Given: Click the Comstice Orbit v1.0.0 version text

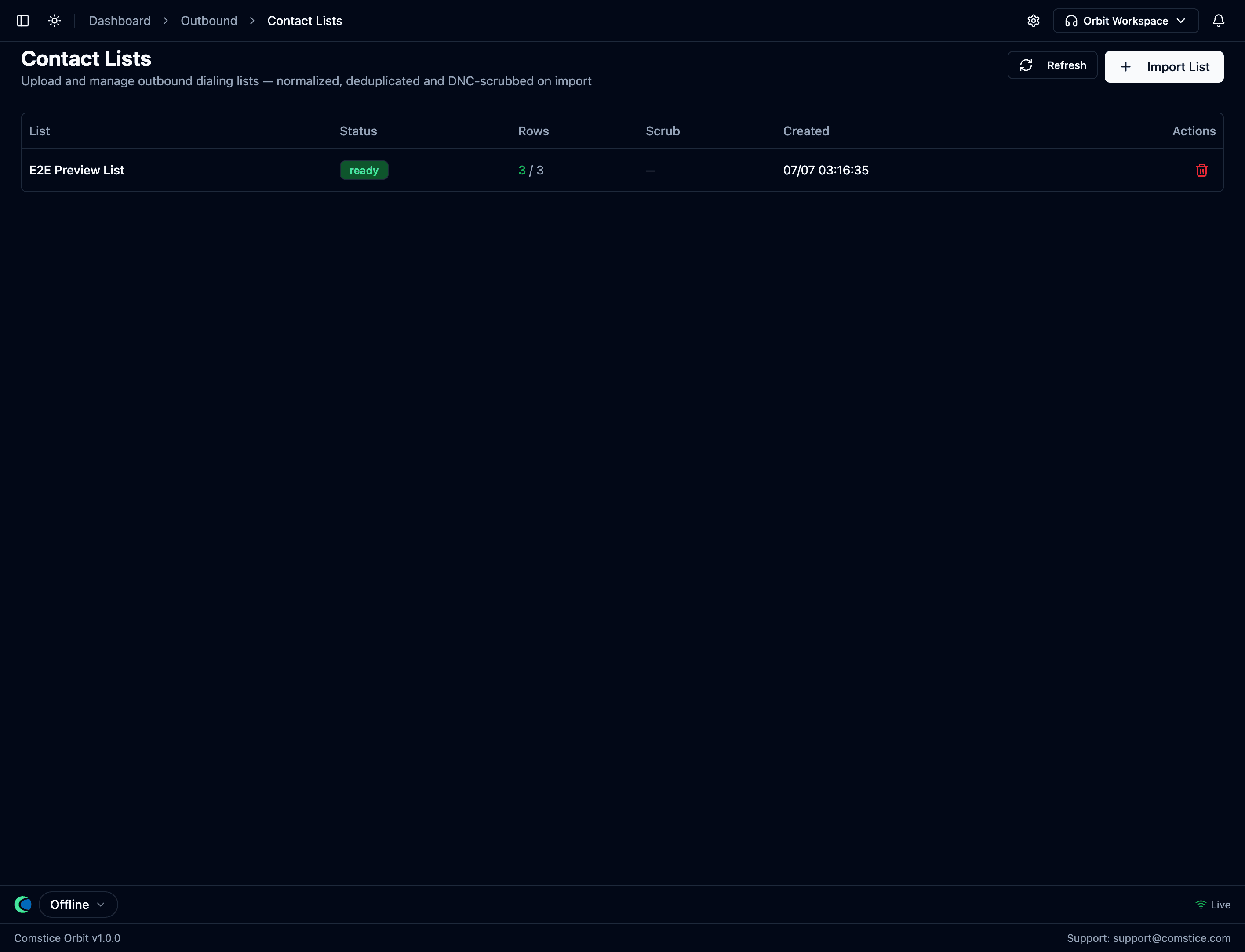Looking at the screenshot, I should (x=67, y=938).
